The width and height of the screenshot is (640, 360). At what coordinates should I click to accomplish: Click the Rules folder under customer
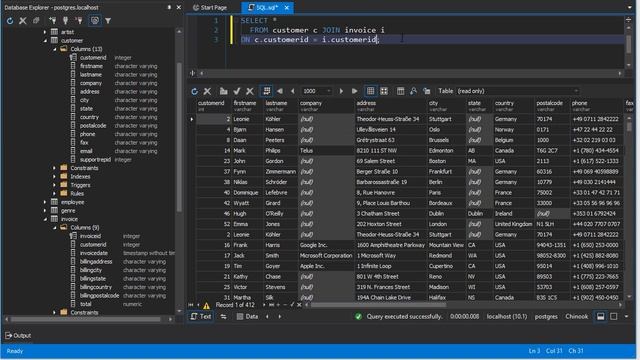coord(77,193)
